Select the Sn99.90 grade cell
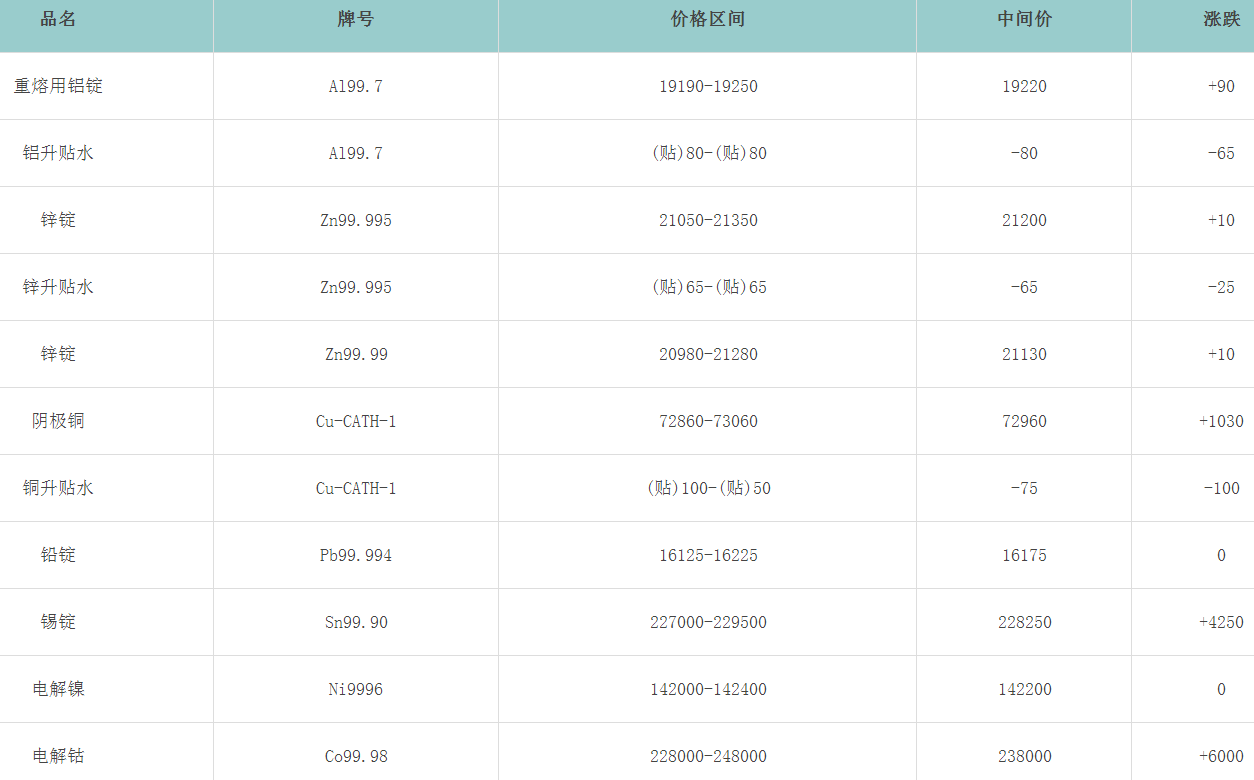The height and width of the screenshot is (780, 1254). coord(355,622)
